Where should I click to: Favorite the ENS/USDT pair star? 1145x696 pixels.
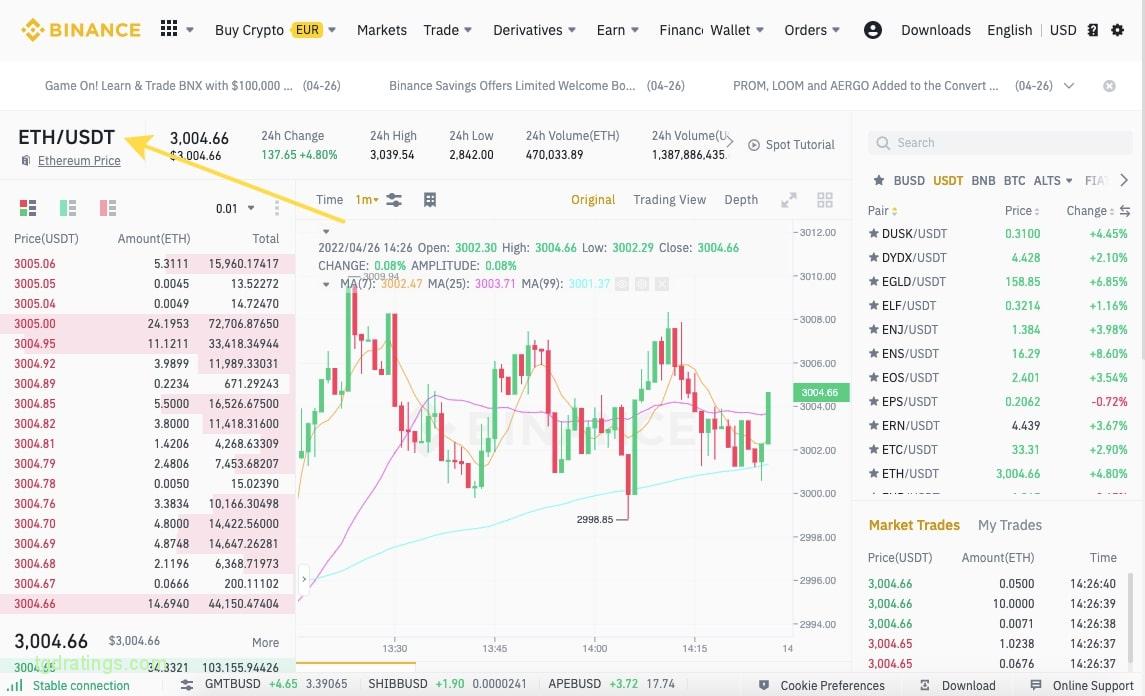click(873, 353)
